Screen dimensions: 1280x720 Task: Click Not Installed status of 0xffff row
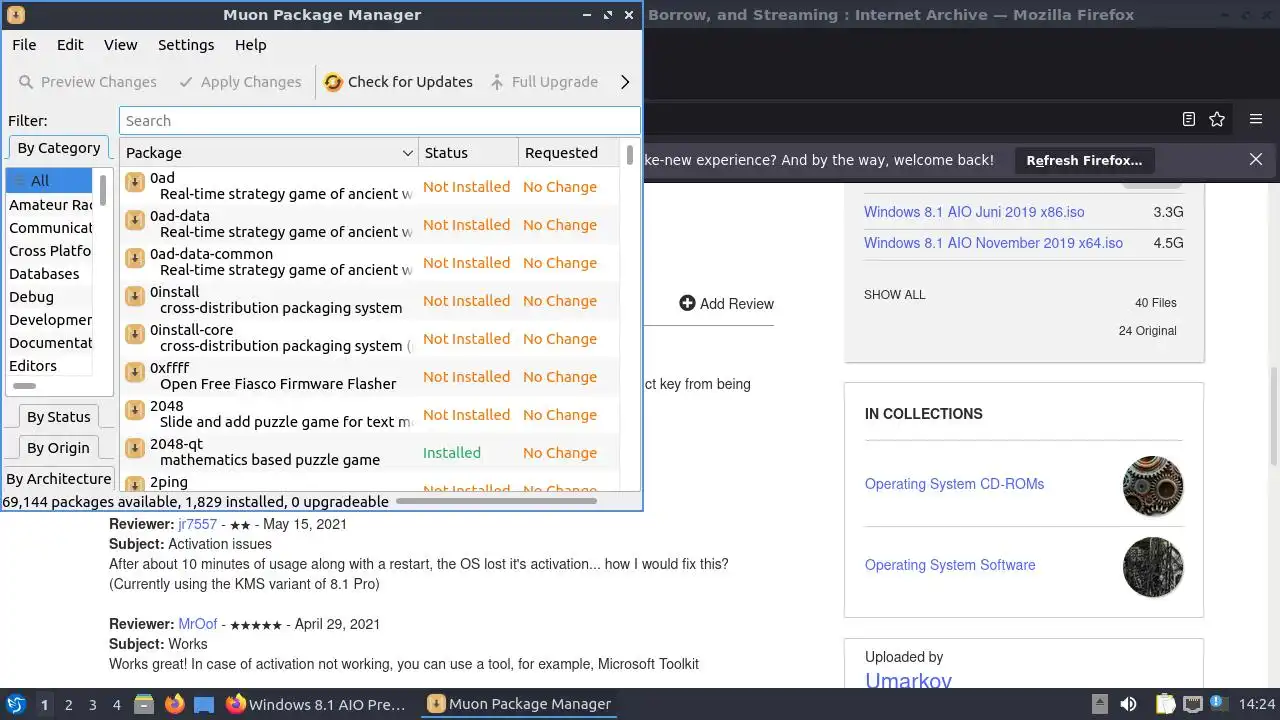(x=466, y=377)
